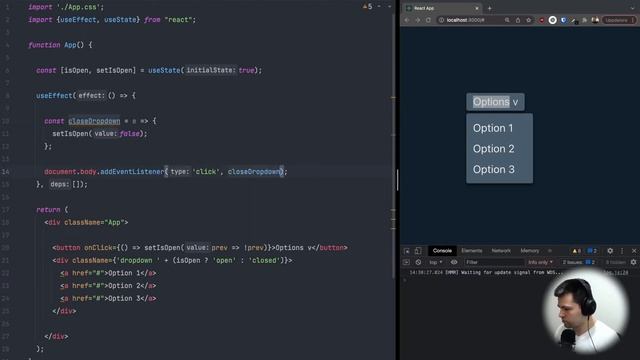Click the browser Update button
Viewport: 640px width, 360px height.
click(x=619, y=20)
